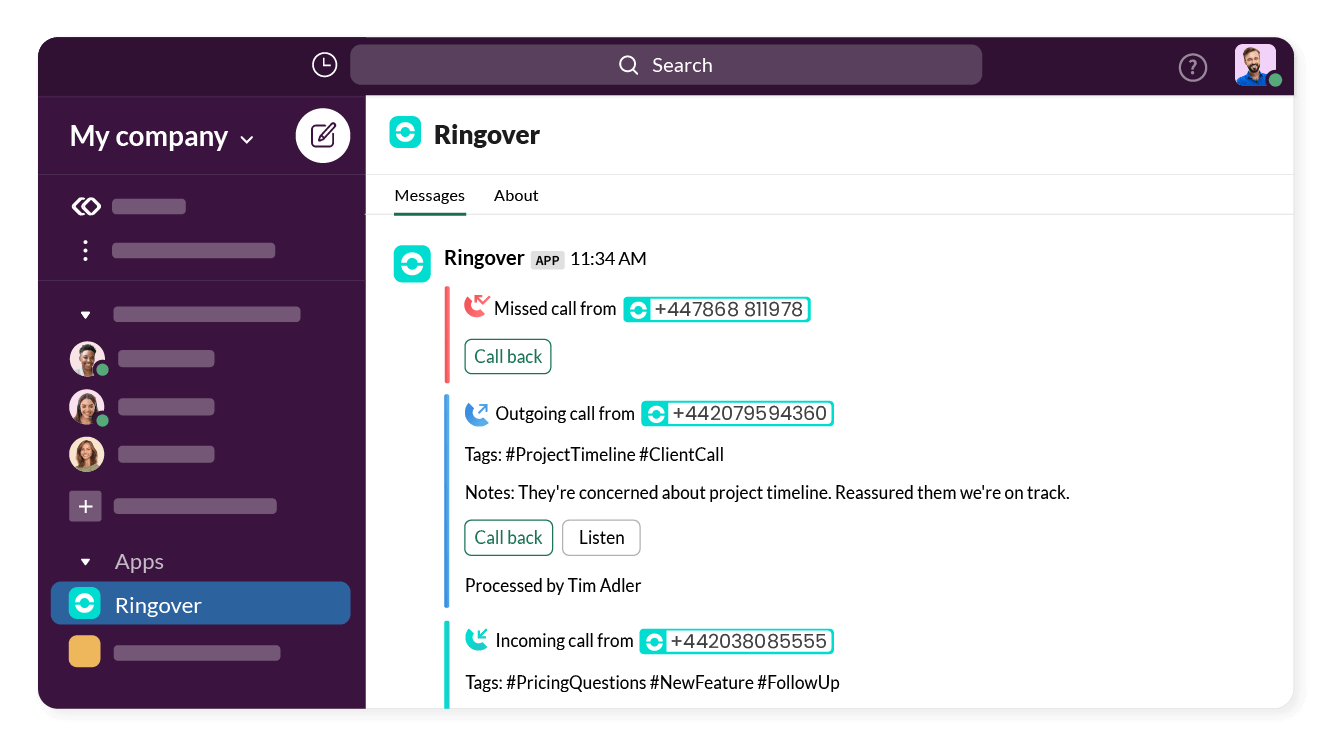Collapse the channels section with its triangle
1332x746 pixels.
85,313
